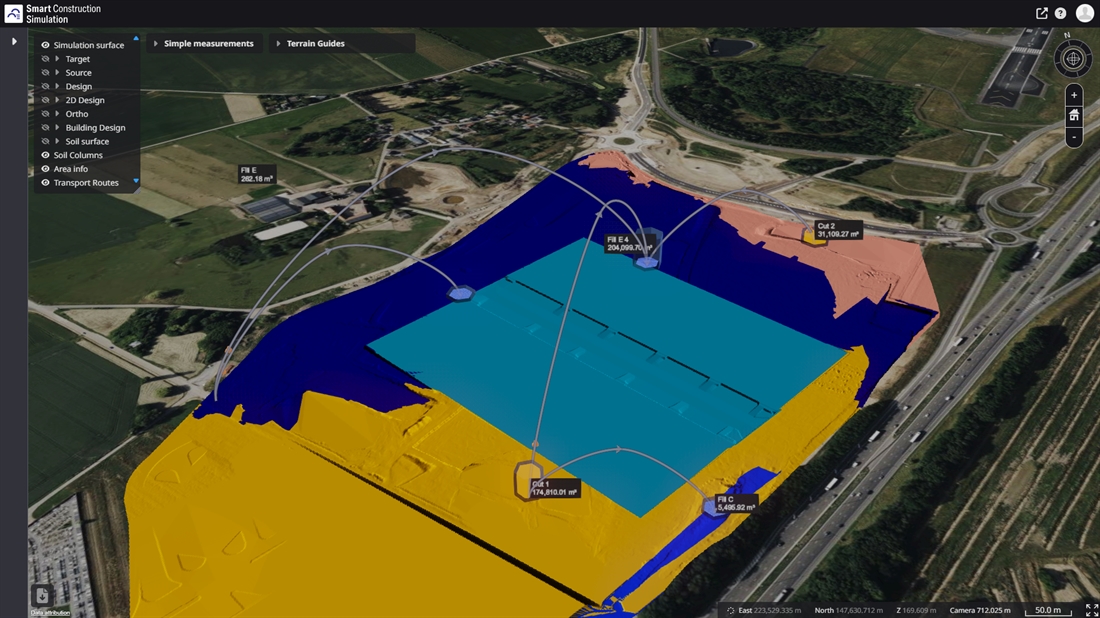Click the Smart Construction logo icon
Screen dimensions: 1100x618
pos(13,14)
